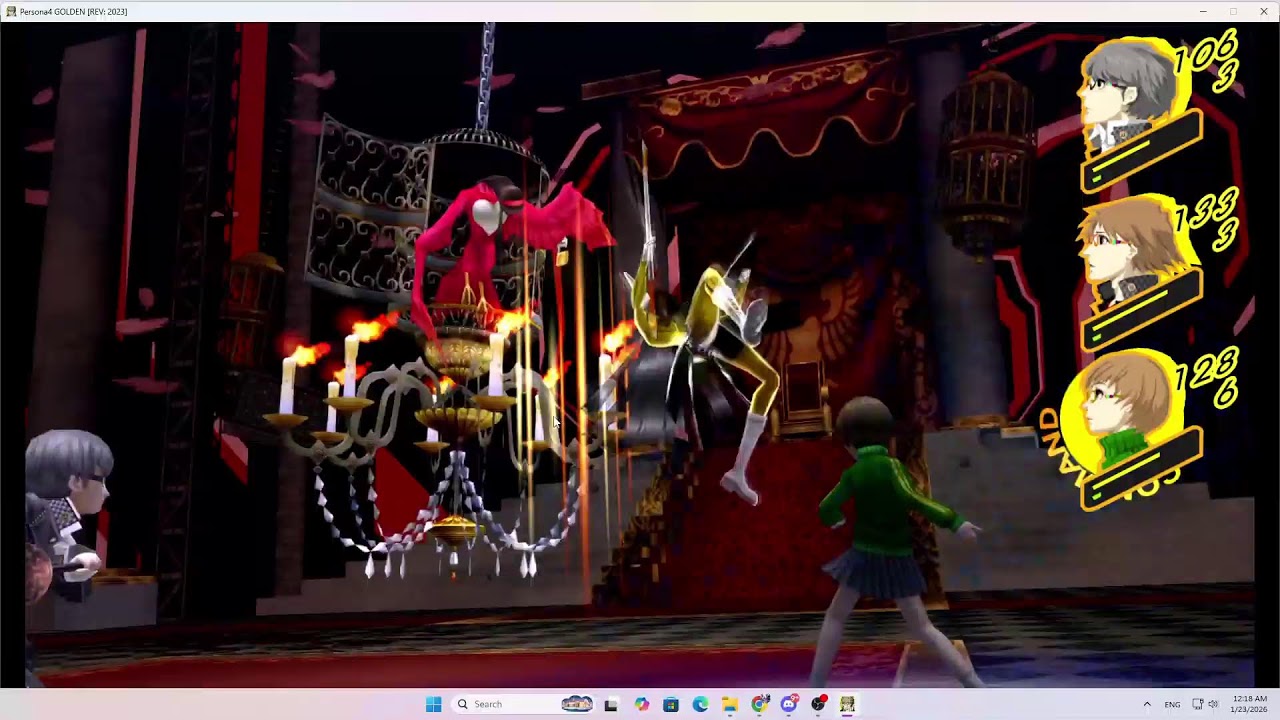The width and height of the screenshot is (1280, 720).
Task: Close the Persona 4 Golden window
Action: (1264, 11)
